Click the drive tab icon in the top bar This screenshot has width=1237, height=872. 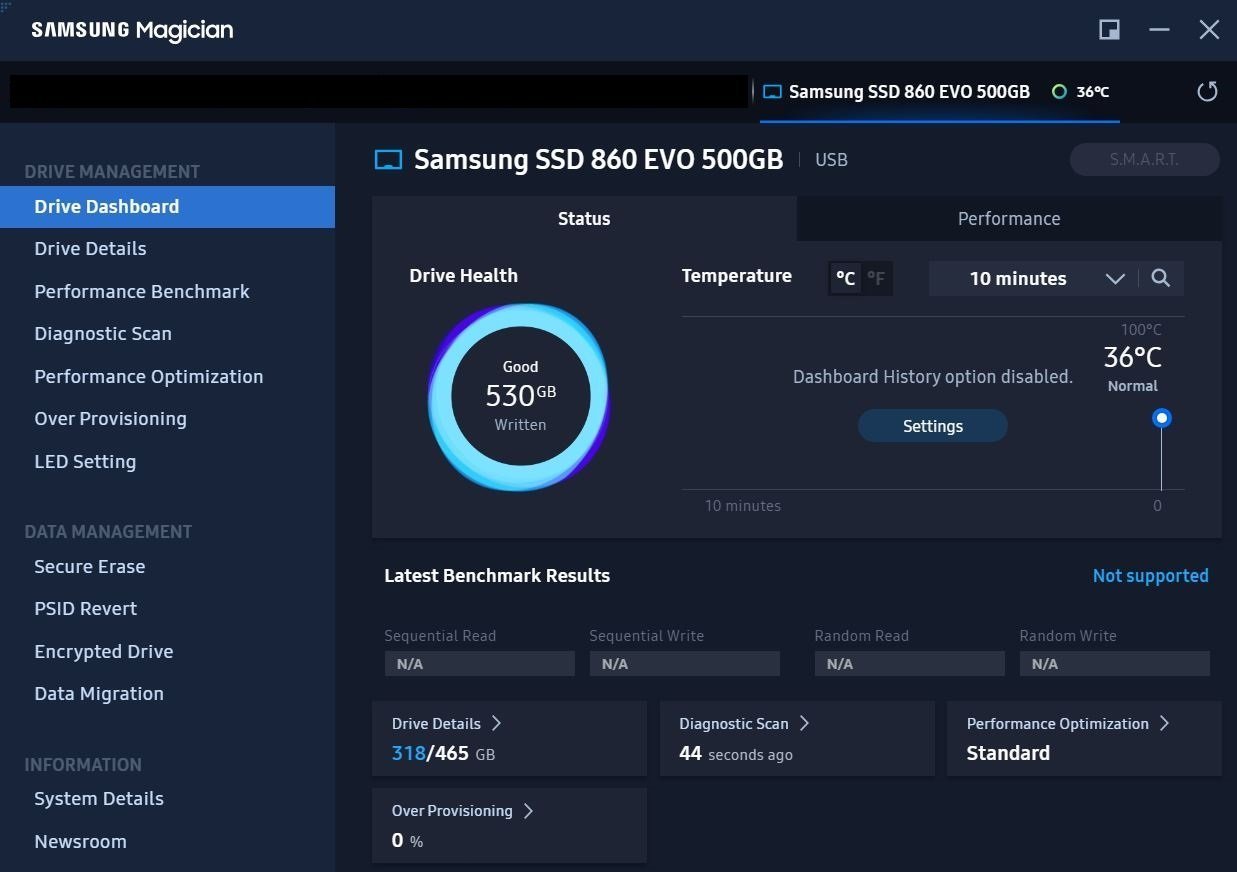click(x=772, y=92)
